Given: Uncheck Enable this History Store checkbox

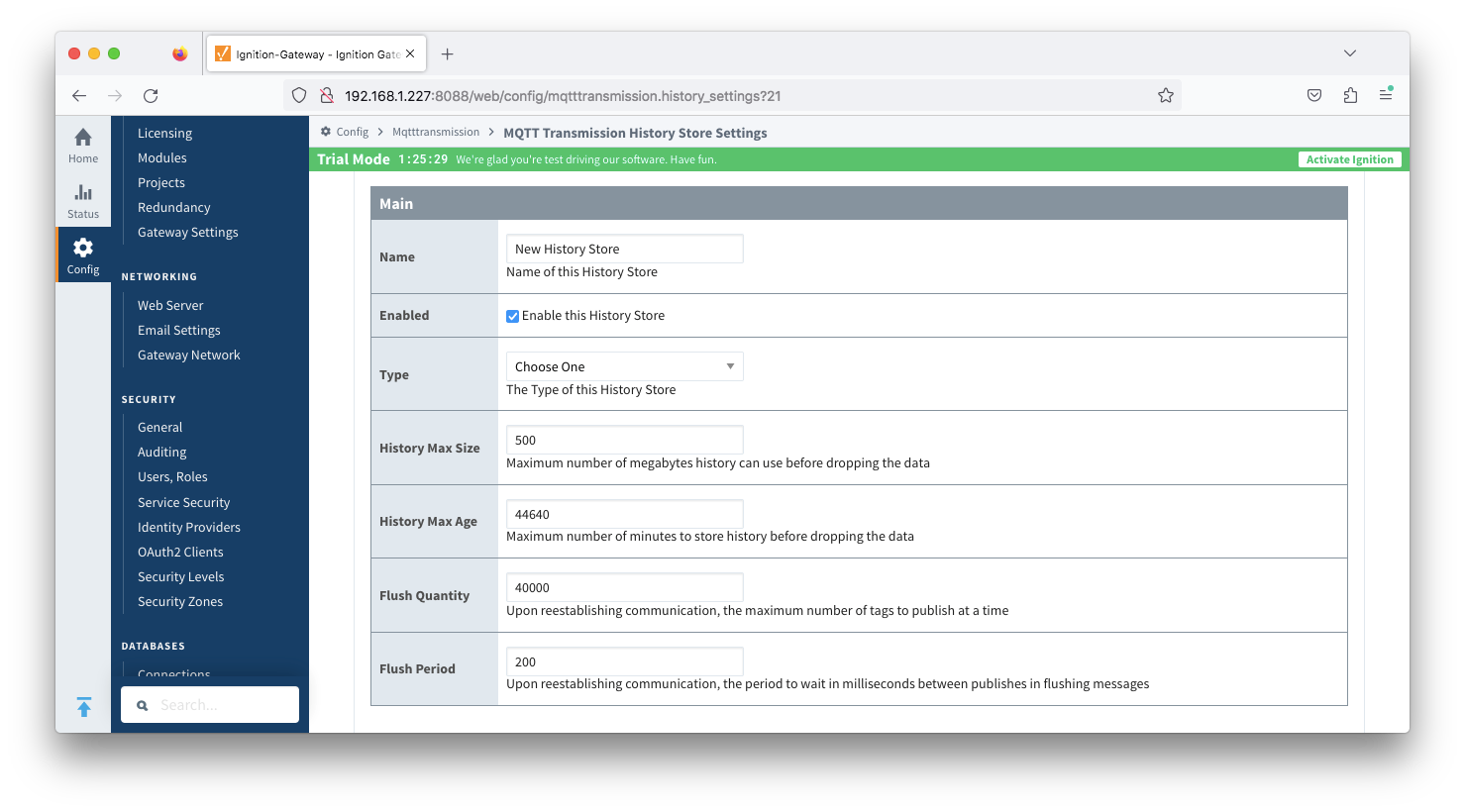Looking at the screenshot, I should (x=513, y=317).
